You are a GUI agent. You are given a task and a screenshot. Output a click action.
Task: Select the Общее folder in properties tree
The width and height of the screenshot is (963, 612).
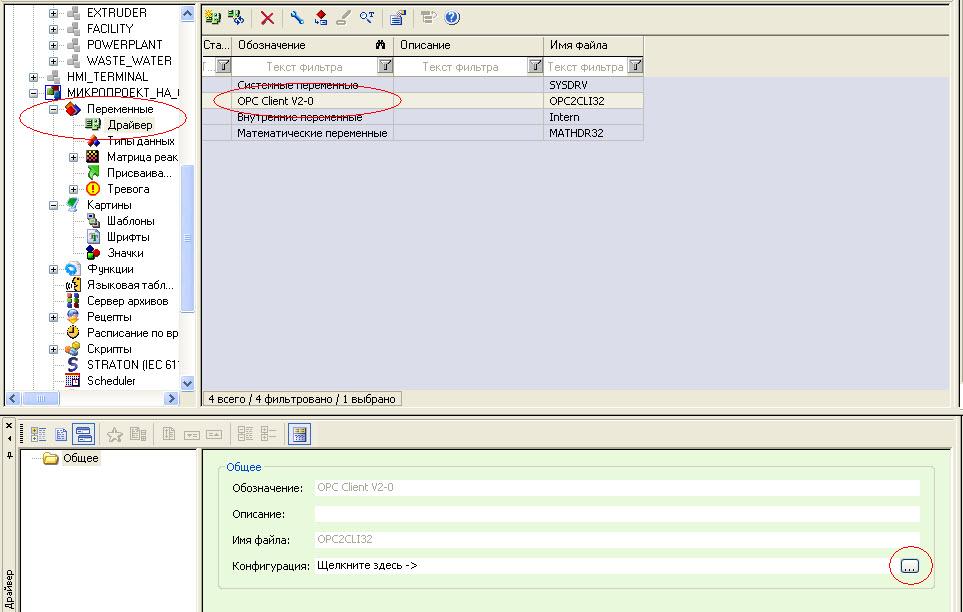(x=80, y=459)
